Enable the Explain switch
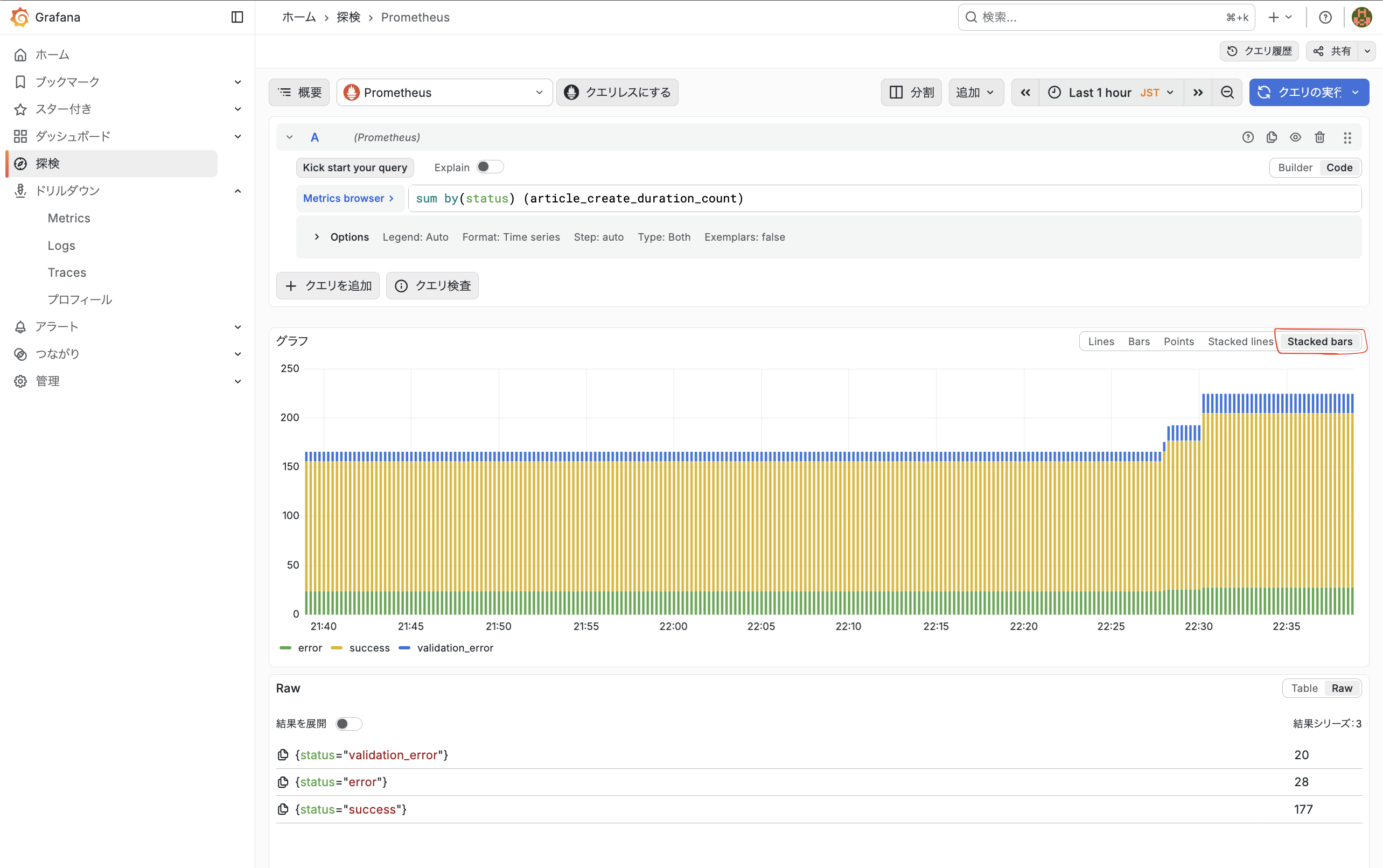The image size is (1383, 868). click(x=490, y=167)
